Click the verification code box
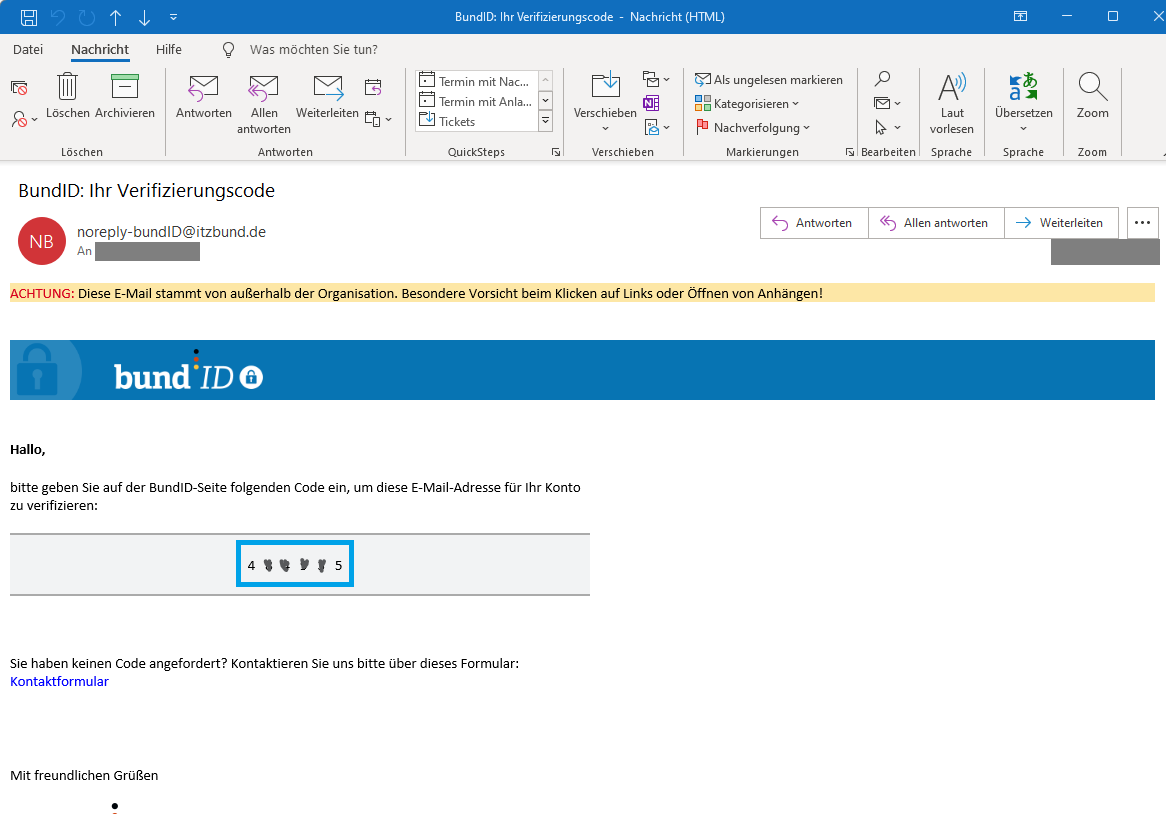This screenshot has height=814, width=1166. click(294, 564)
